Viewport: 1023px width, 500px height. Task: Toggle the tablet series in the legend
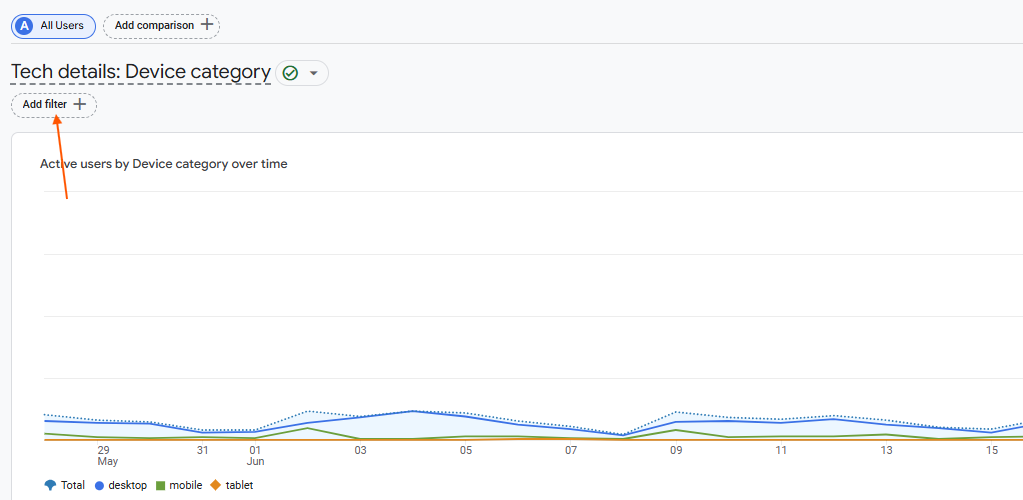pyautogui.click(x=231, y=486)
